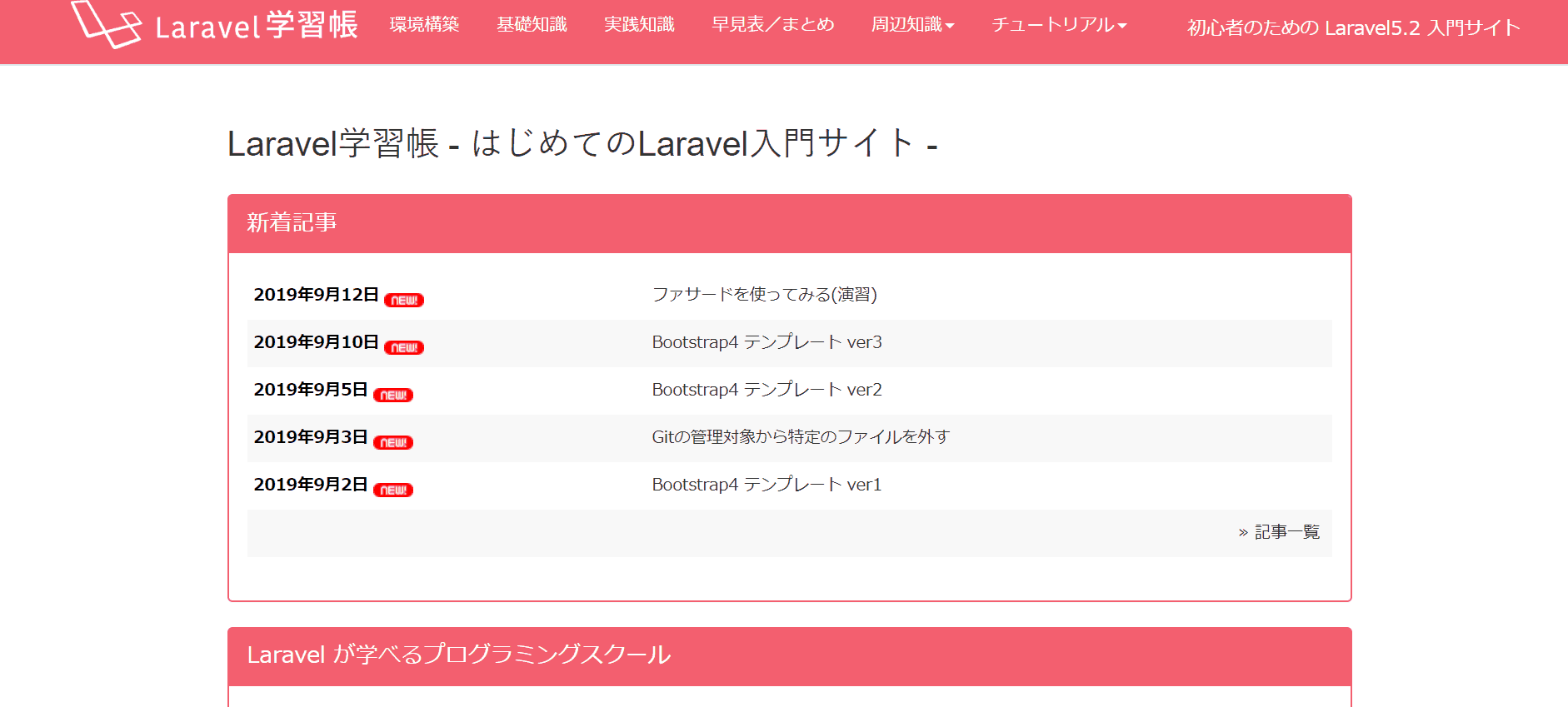The height and width of the screenshot is (707, 1568).
Task: Click the Laravel学習帳 logo icon
Action: [x=107, y=23]
